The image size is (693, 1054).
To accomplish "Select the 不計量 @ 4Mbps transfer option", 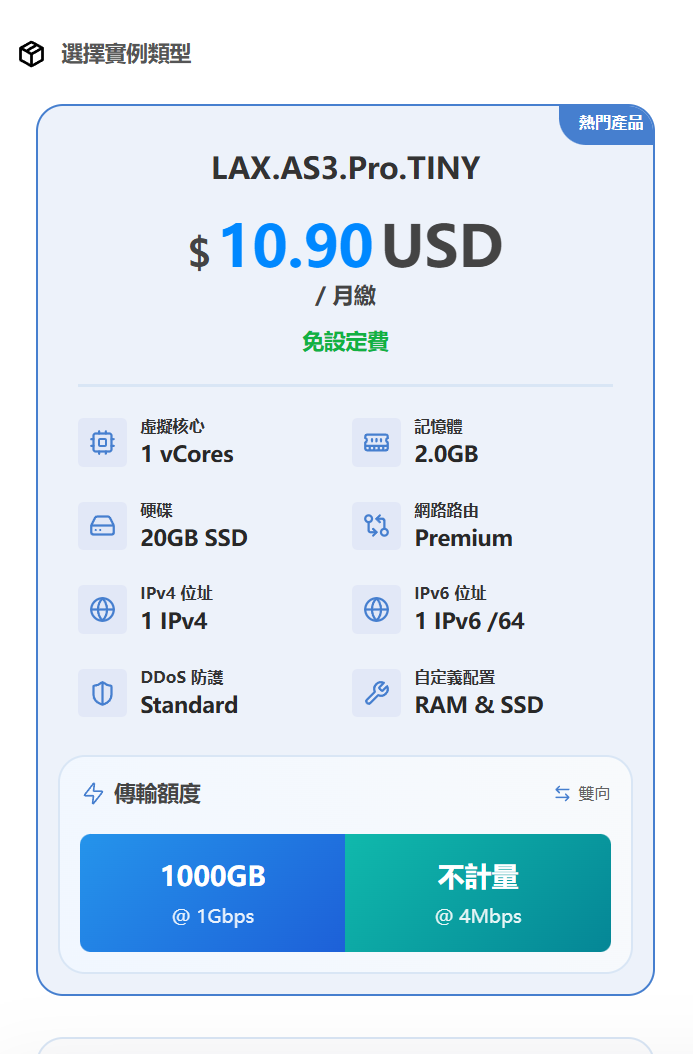I will 478,893.
